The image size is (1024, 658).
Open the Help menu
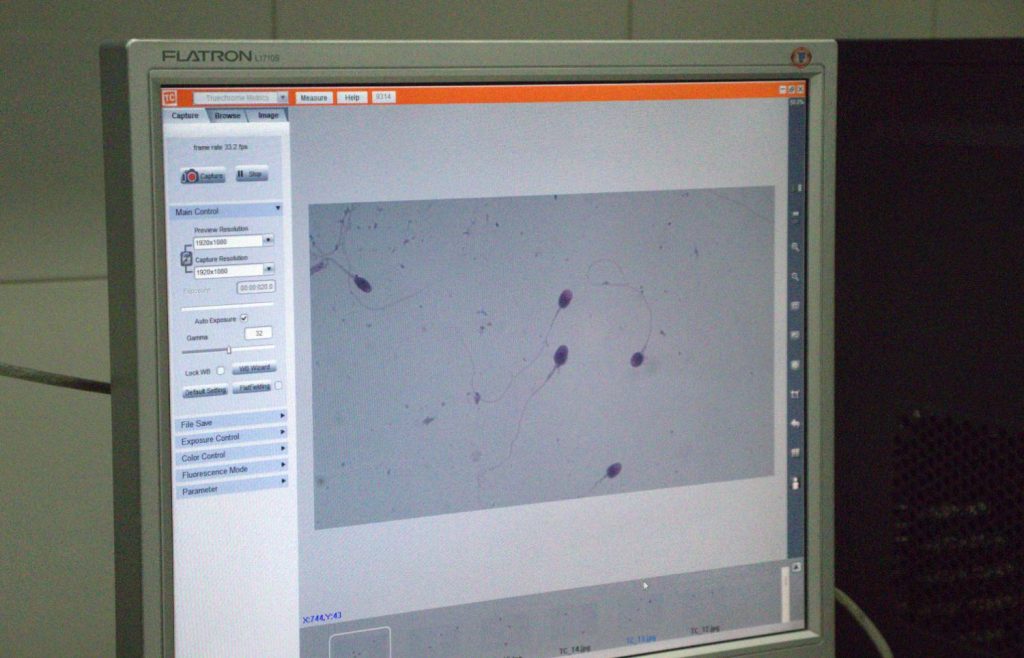click(x=352, y=97)
